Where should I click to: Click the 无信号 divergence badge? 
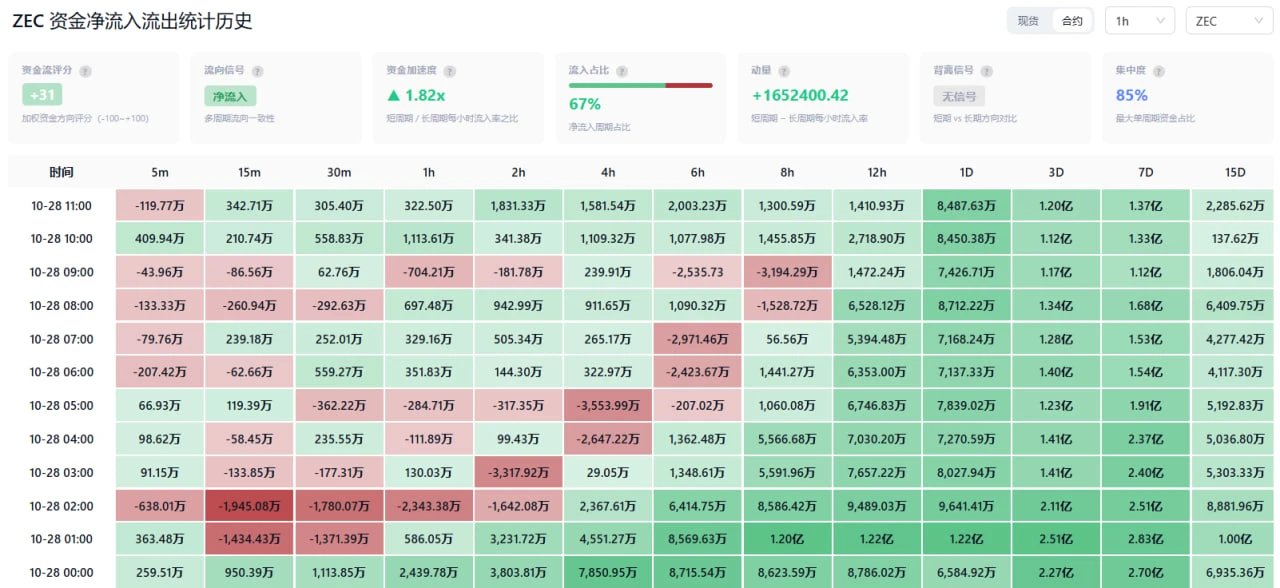tap(959, 96)
